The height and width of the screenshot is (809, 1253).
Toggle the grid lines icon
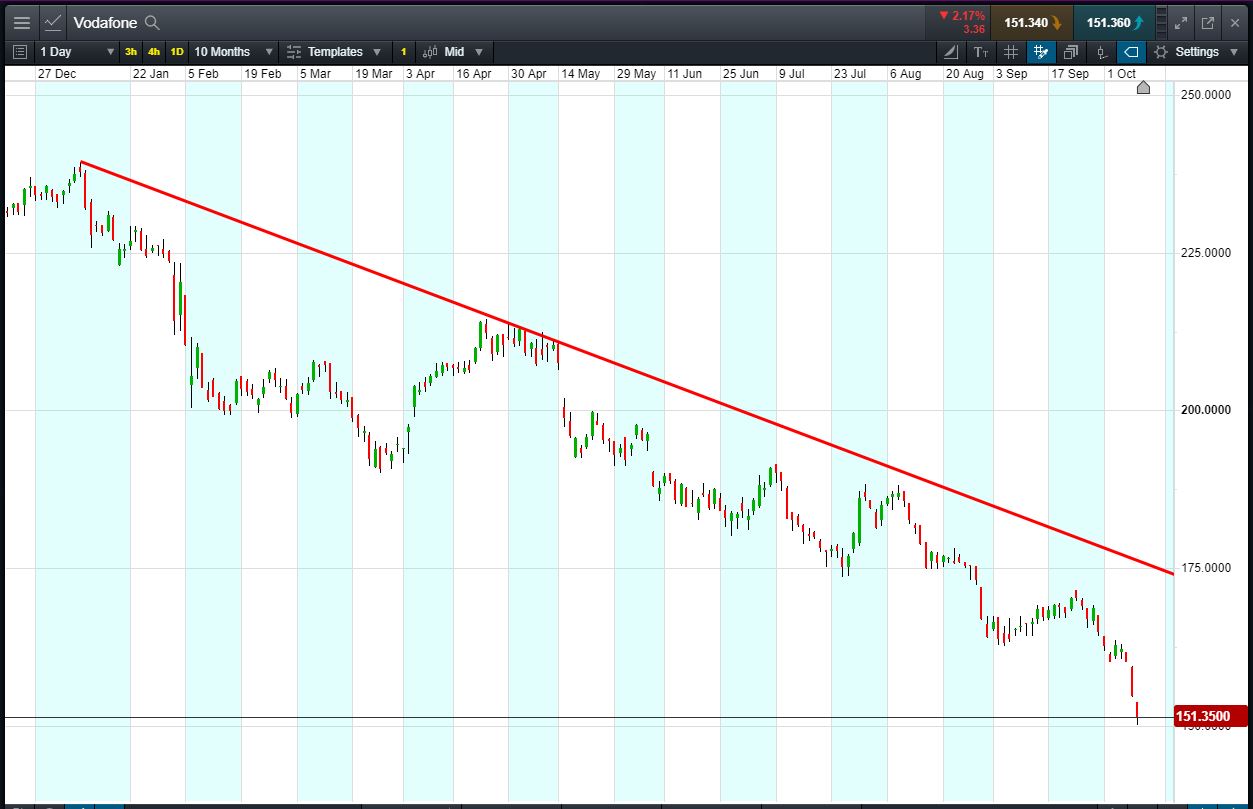pos(1011,52)
